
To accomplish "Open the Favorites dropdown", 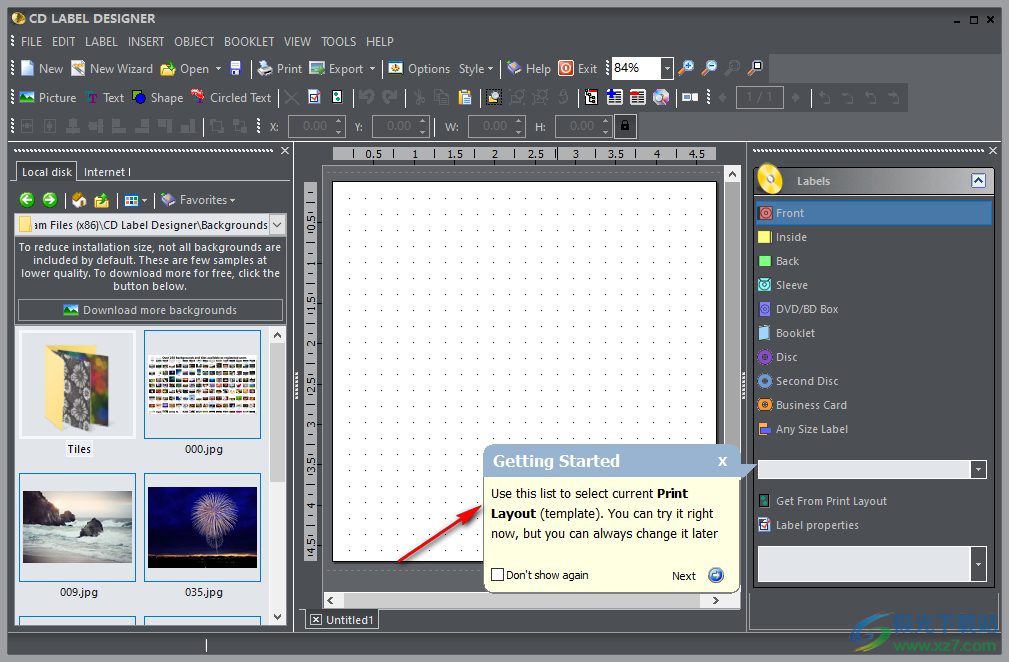I will (x=198, y=200).
